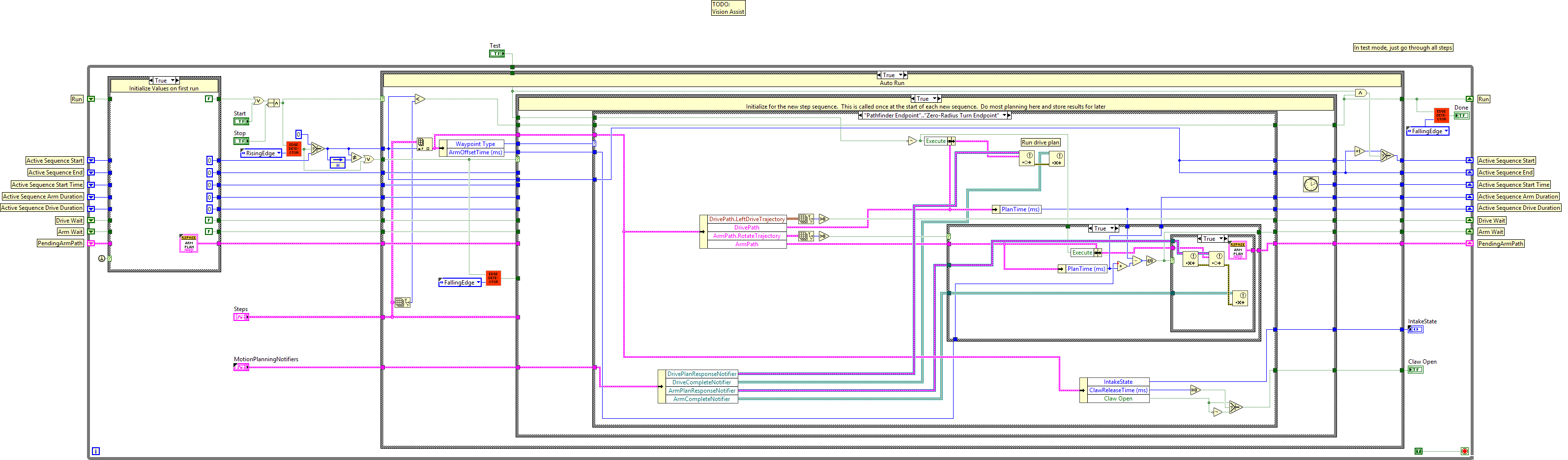The width and height of the screenshot is (1568, 460).
Task: Click the Test boolean control terminal
Action: [496, 54]
